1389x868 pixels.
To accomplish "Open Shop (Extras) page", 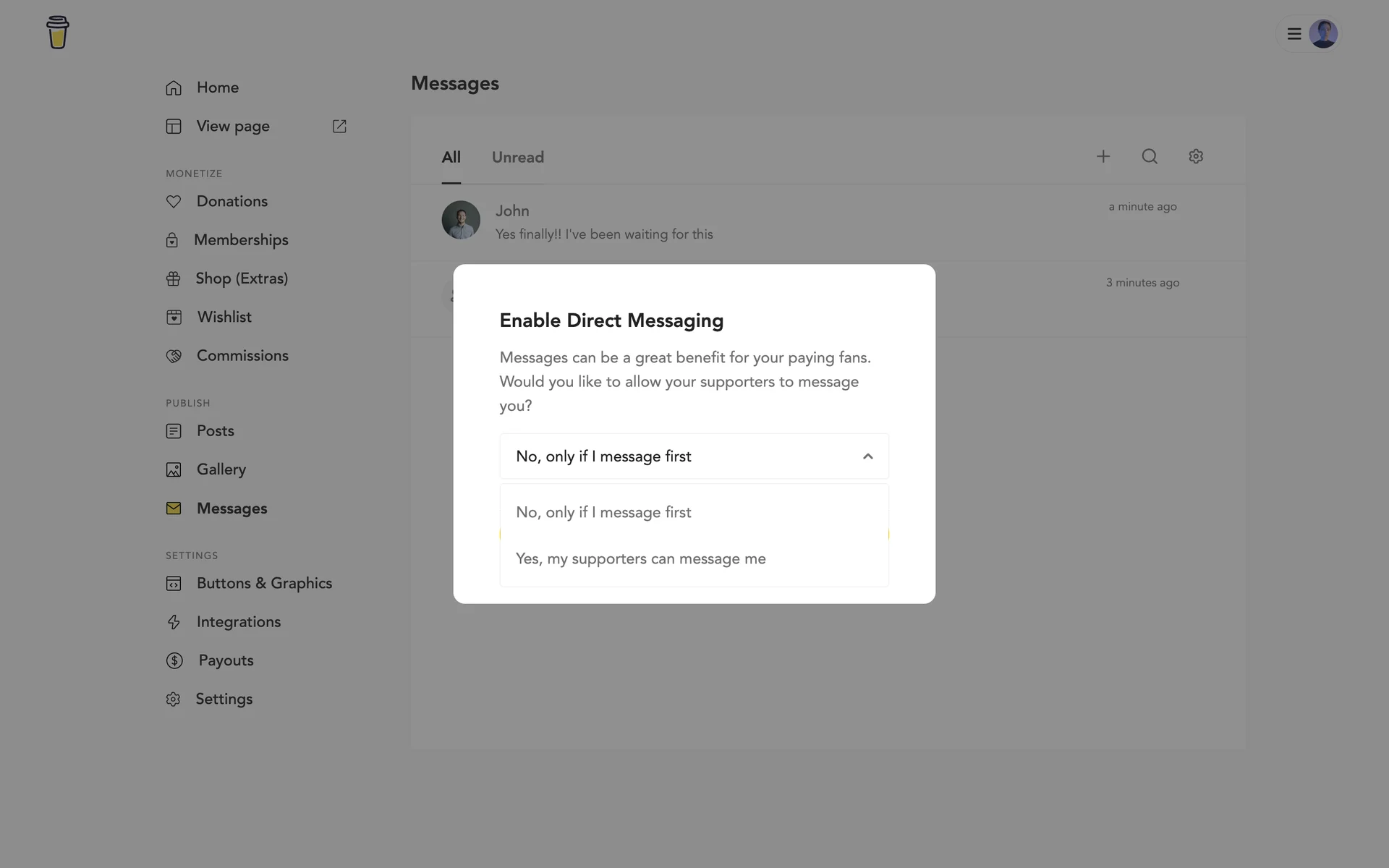I will (x=241, y=278).
